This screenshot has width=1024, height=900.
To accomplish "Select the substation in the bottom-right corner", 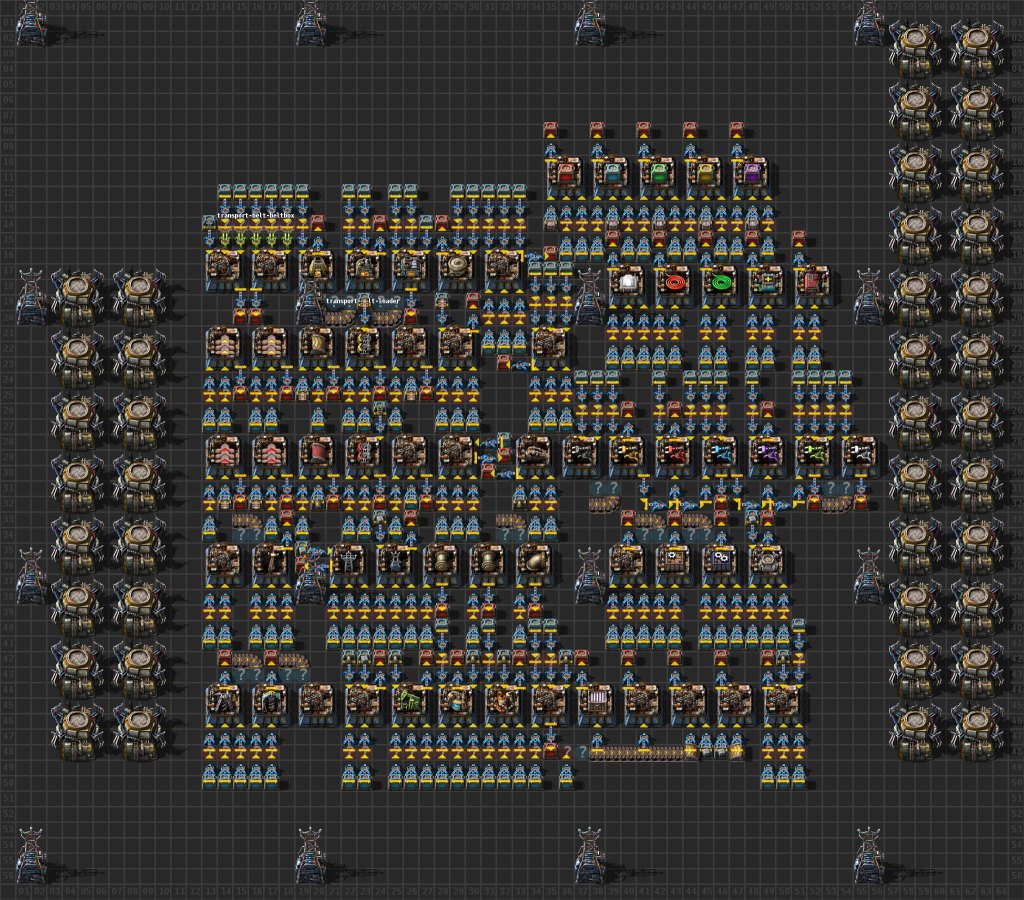I will (x=869, y=854).
